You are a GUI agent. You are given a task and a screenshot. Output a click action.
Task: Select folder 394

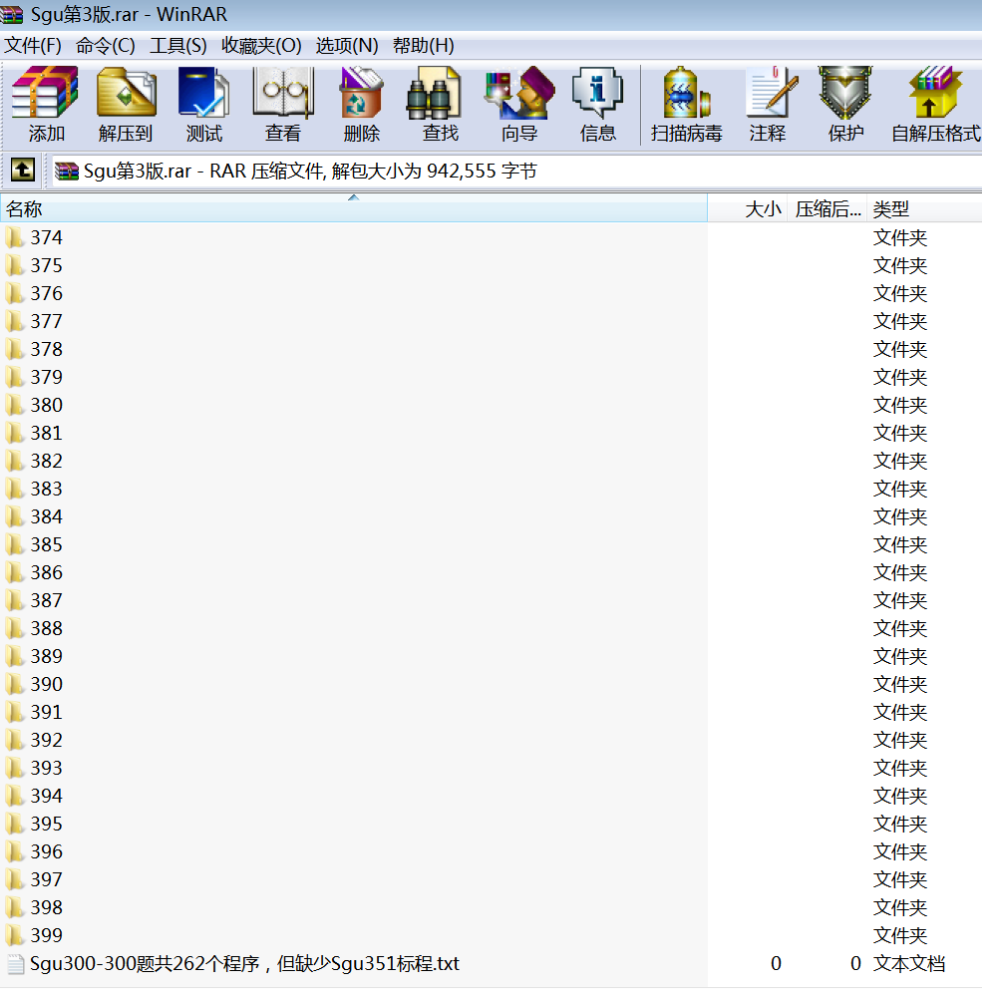click(46, 796)
